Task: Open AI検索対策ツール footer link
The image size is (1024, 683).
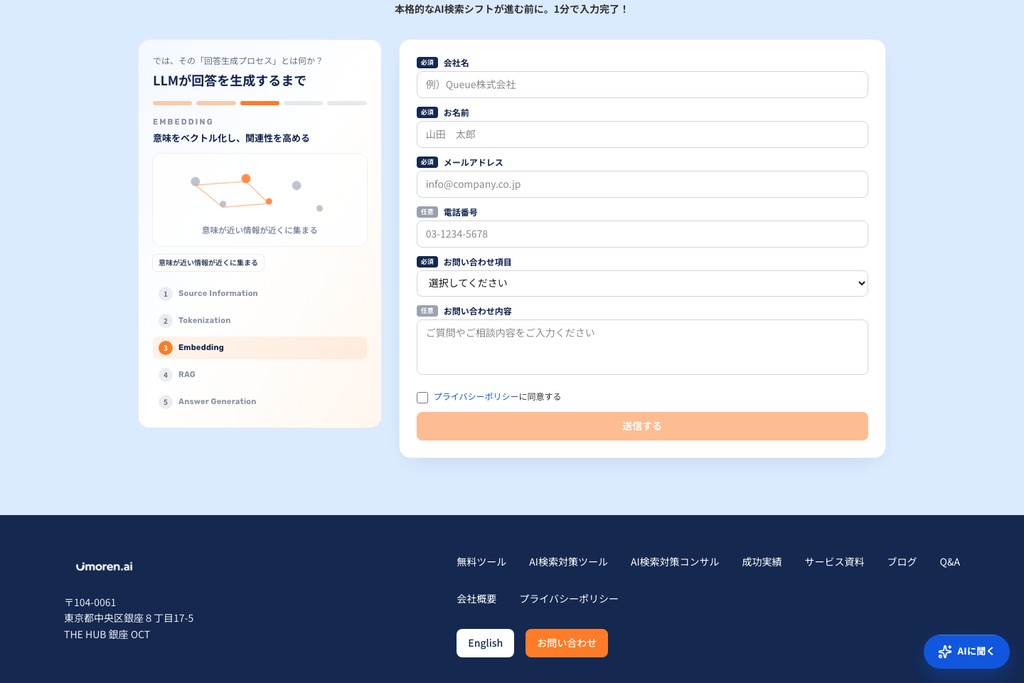Action: tap(568, 562)
